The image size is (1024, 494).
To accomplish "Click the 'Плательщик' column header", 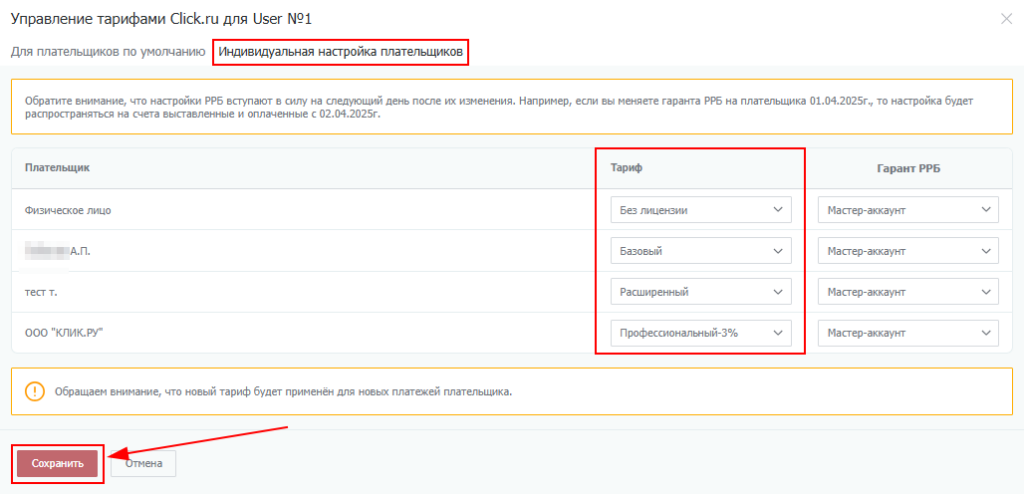I will pyautogui.click(x=57, y=167).
